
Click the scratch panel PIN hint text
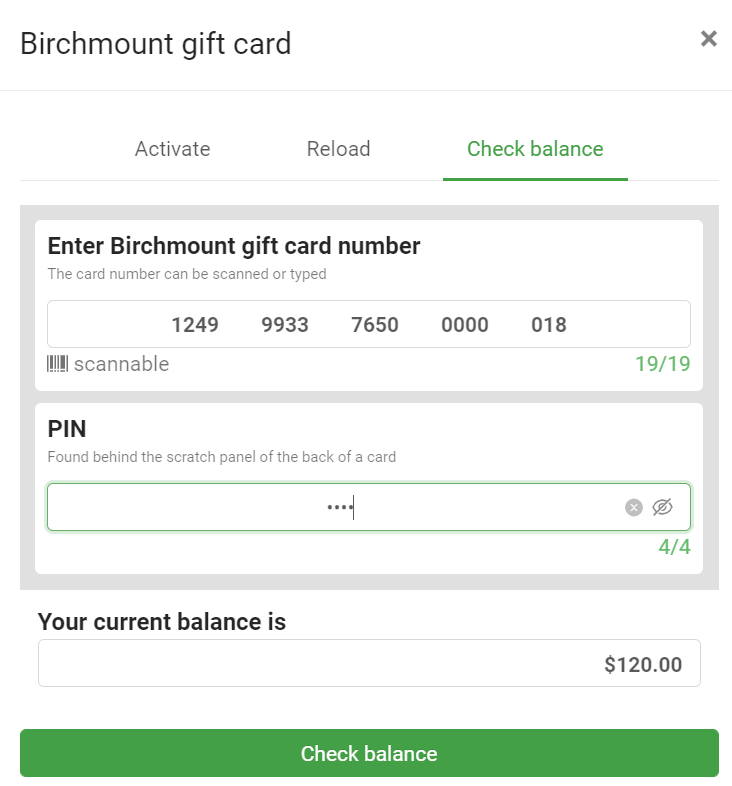tap(222, 457)
